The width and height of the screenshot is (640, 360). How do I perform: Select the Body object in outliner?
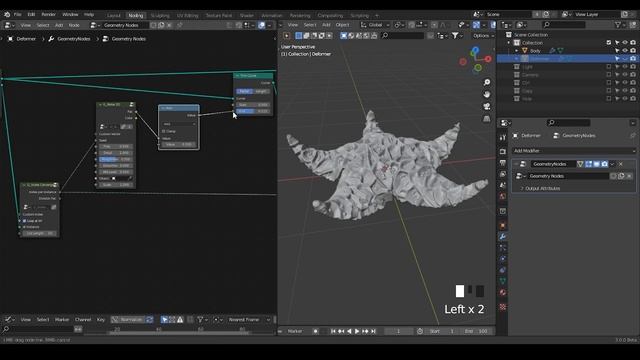pos(535,51)
